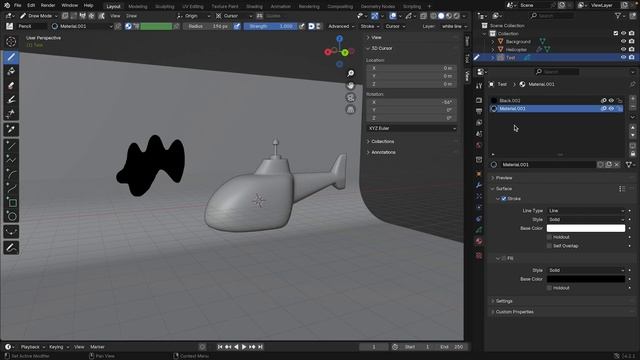Open XYZ Euler rotation mode dropdown
The width and height of the screenshot is (640, 360).
click(411, 128)
